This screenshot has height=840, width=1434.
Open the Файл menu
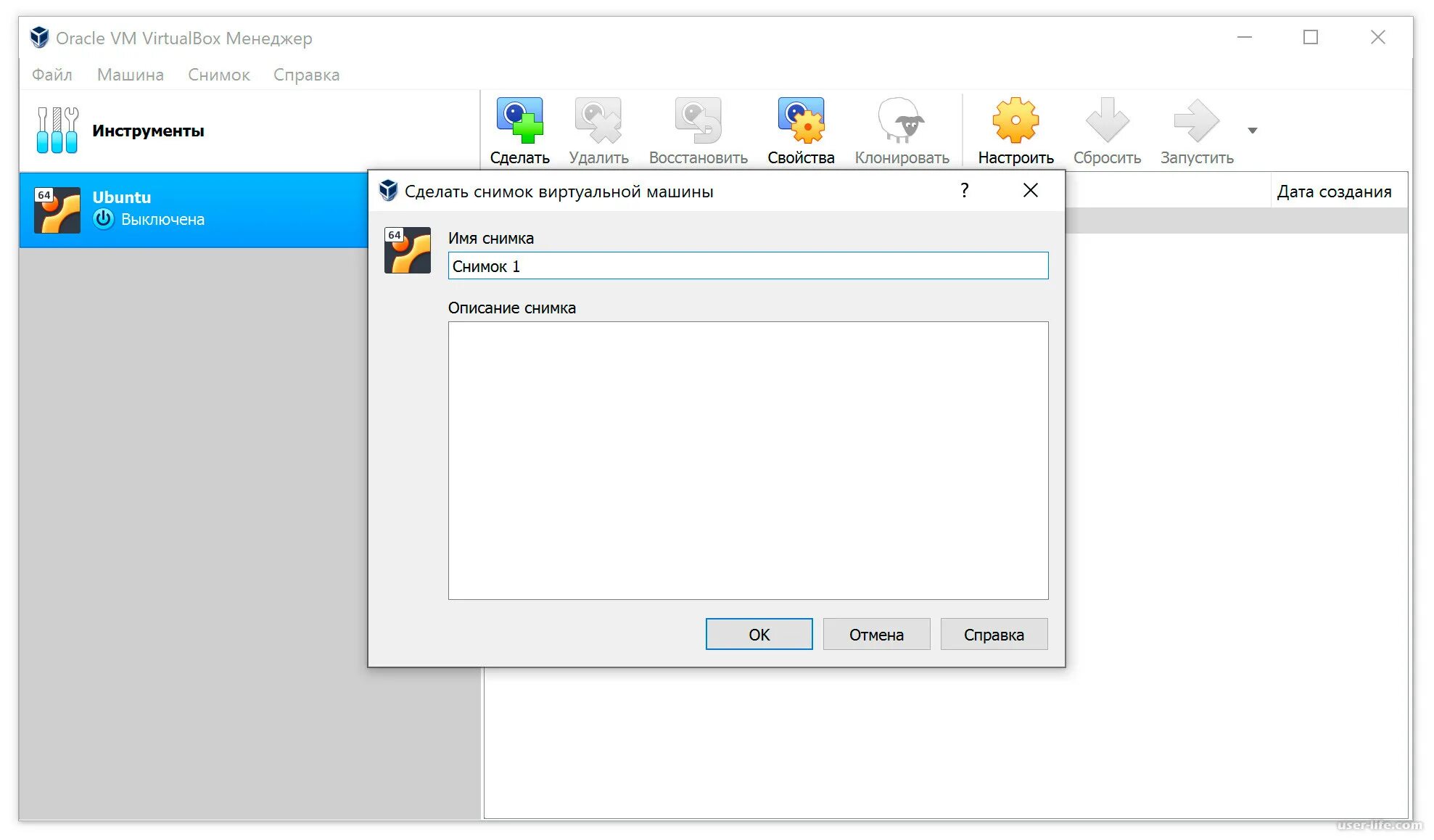click(52, 75)
